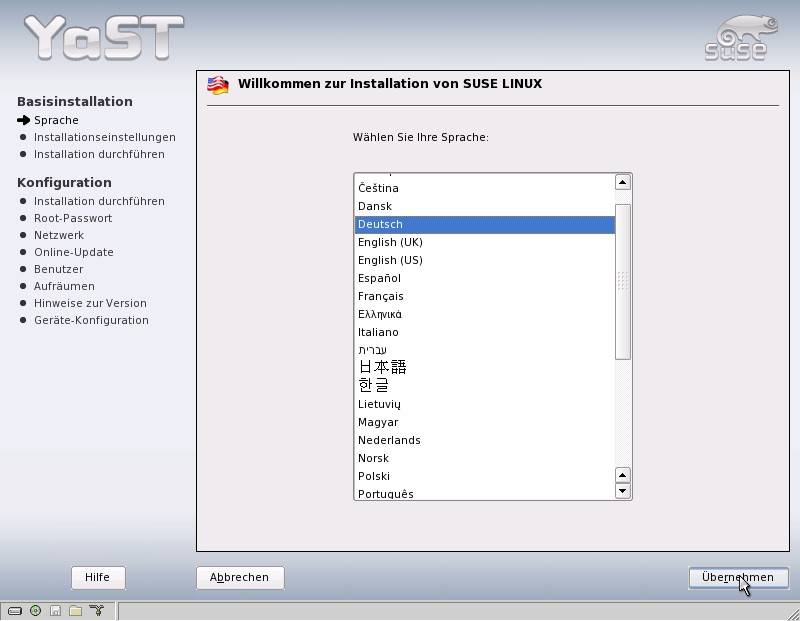Click the Sprache step in the sidebar
Viewport: 800px width, 621px height.
pos(56,120)
